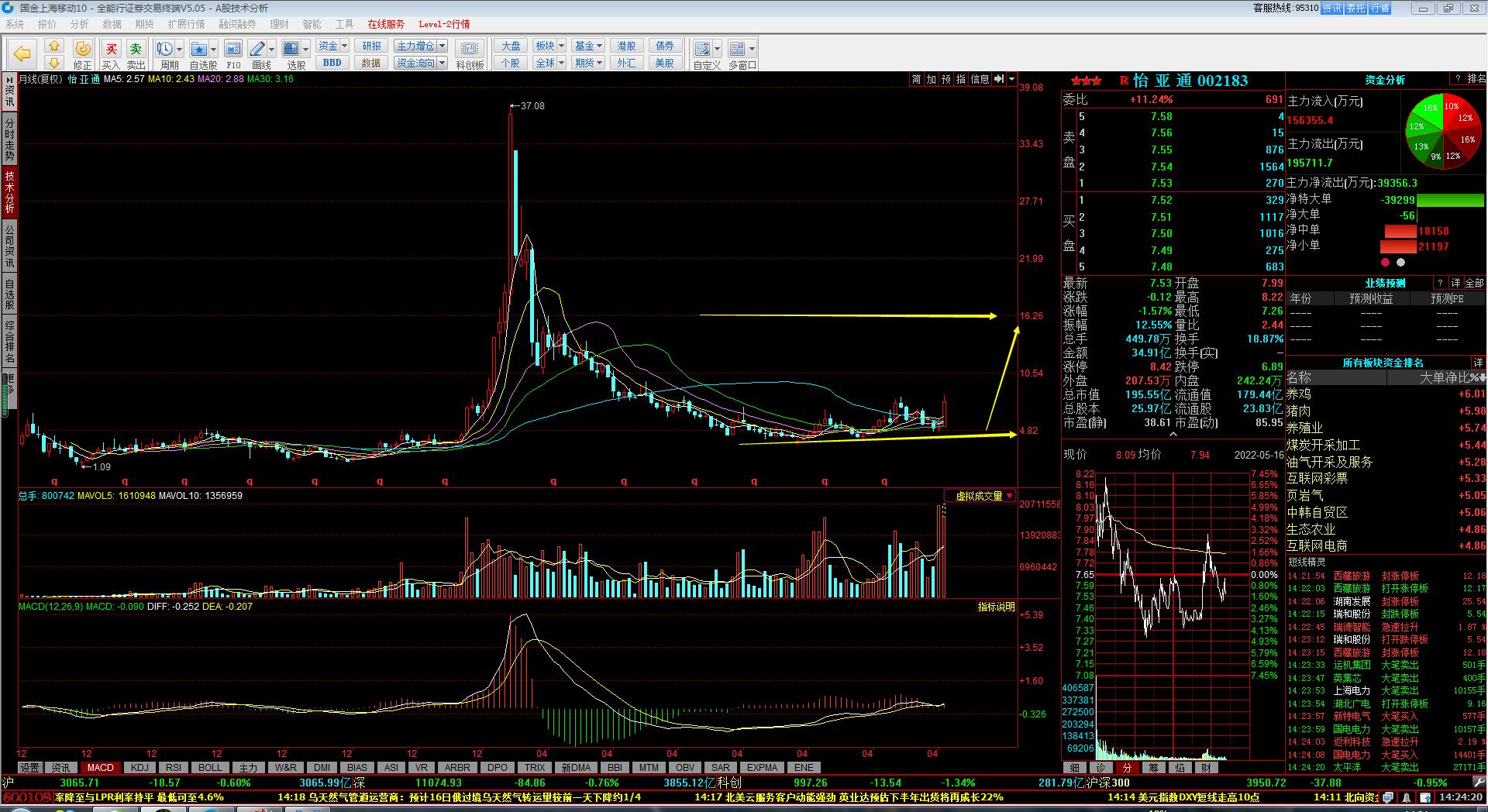Click the red 净小单 bar

coord(1398,246)
